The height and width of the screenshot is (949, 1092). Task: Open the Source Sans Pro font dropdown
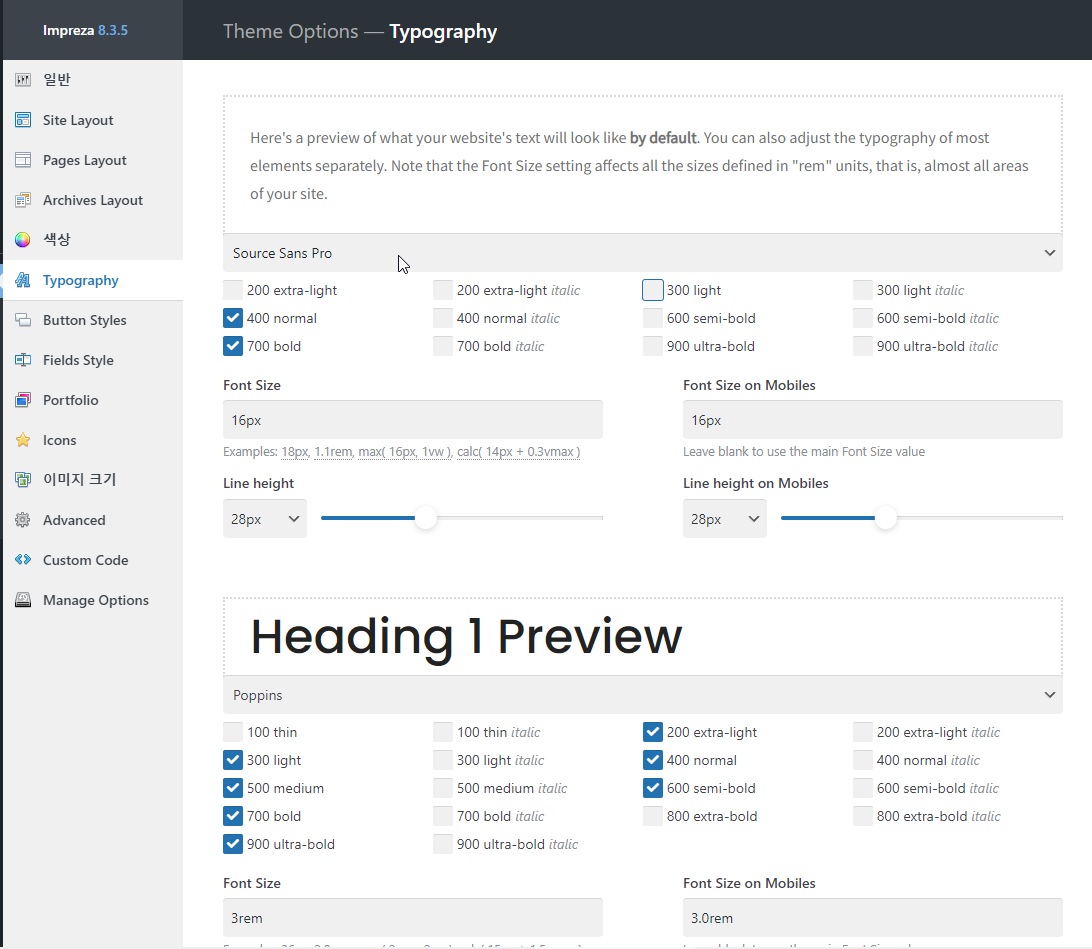click(643, 253)
